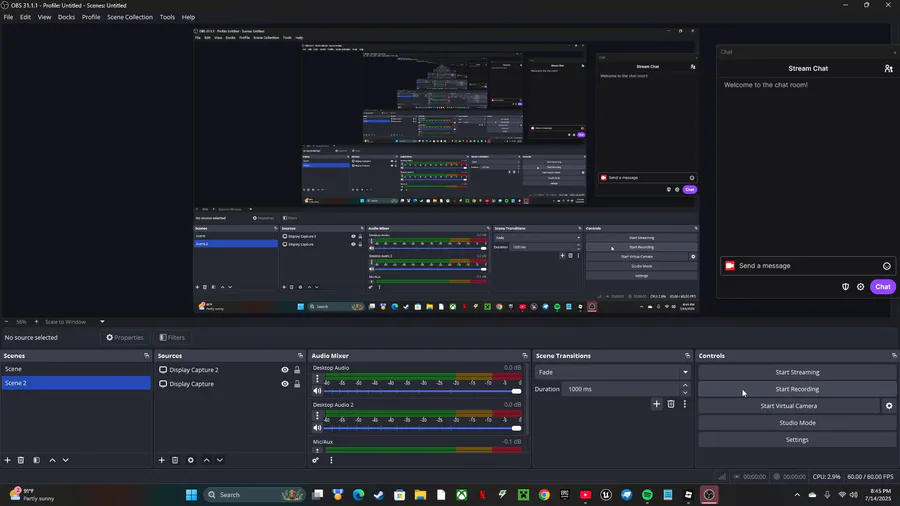This screenshot has height=506, width=900.
Task: Open preview scaling dropdown arrow
Action: coord(102,322)
